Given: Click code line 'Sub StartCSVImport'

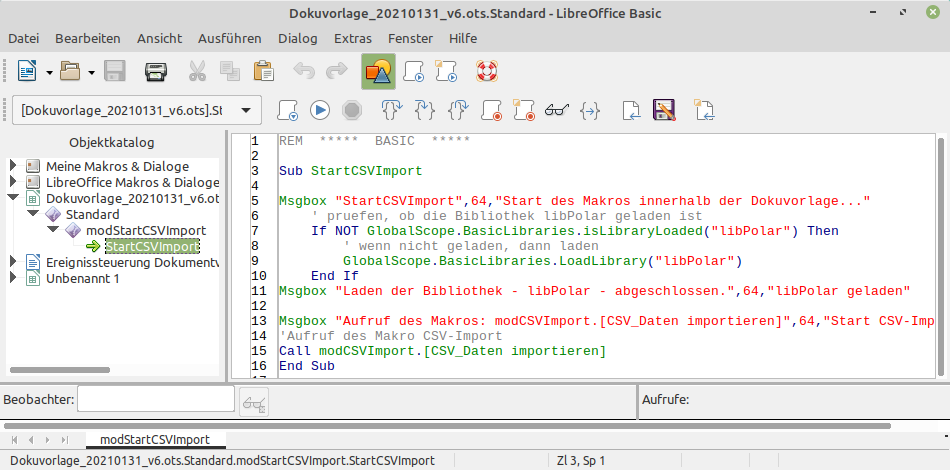Looking at the screenshot, I should coord(350,171).
